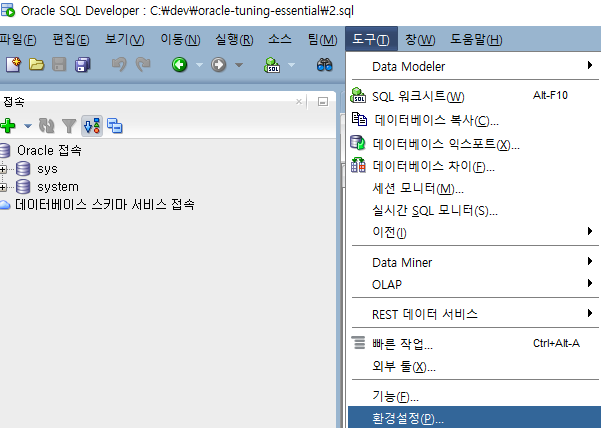Open the 이동(N) menu
Screen dimensions: 601x428
click(x=180, y=39)
